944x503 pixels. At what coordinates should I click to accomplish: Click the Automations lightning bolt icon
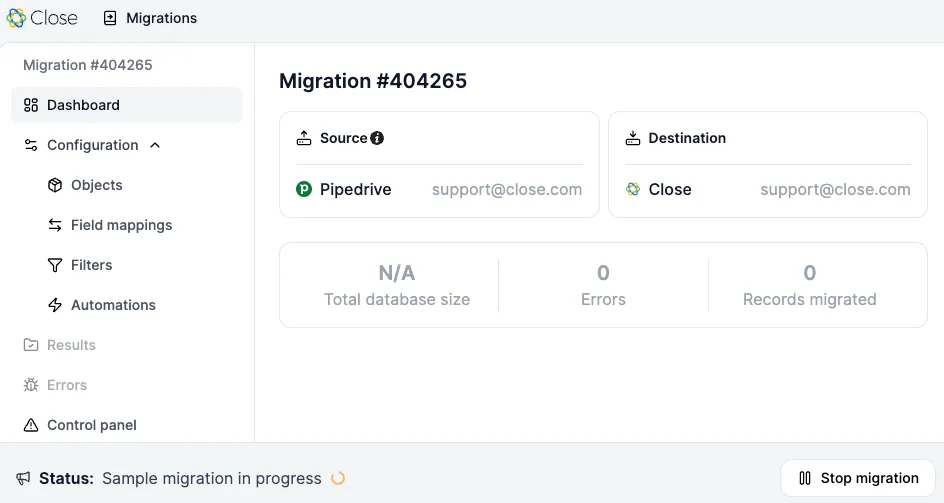pyautogui.click(x=55, y=305)
